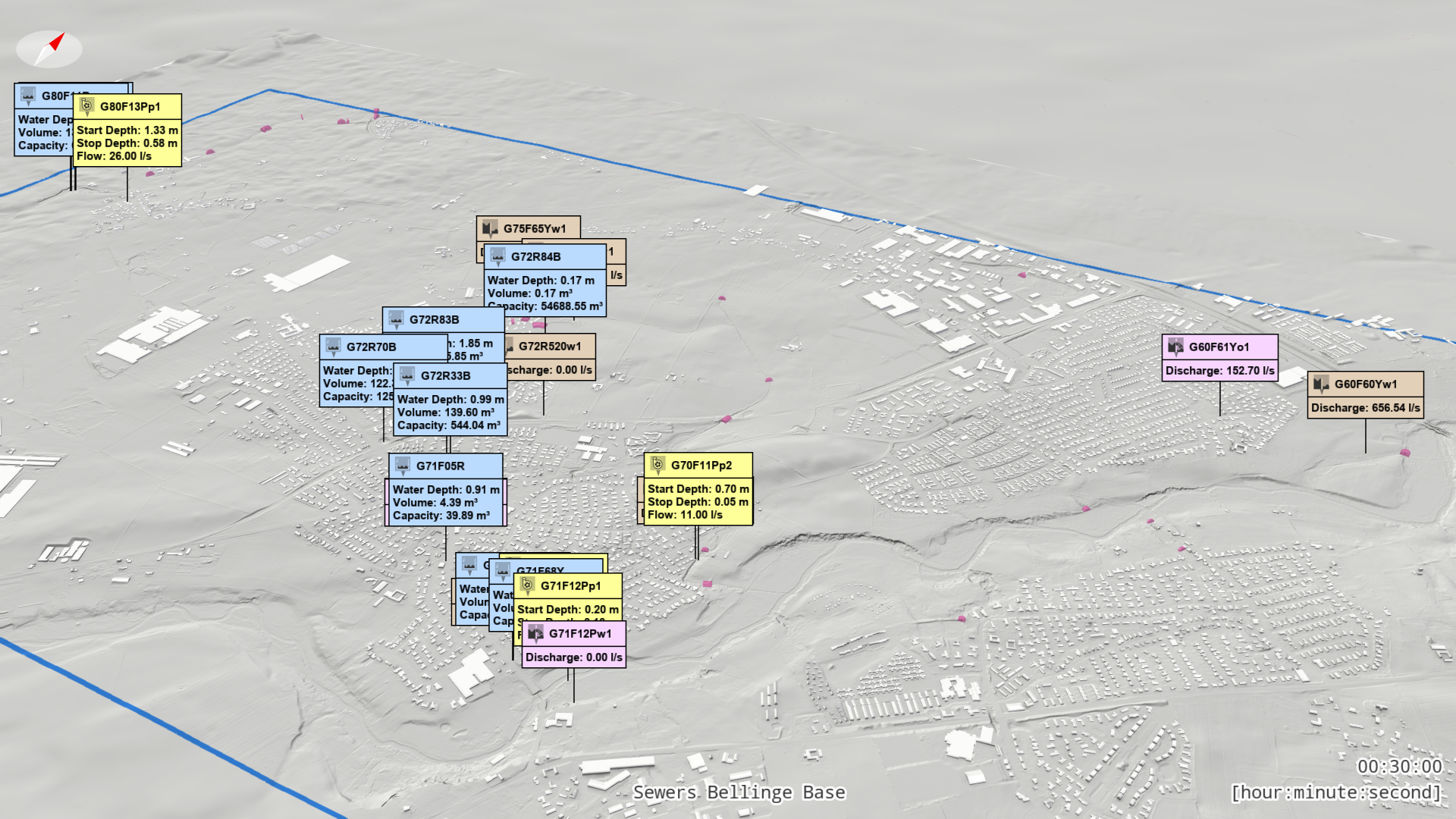Click the pump icon on G80F13Pp1 label
Image resolution: width=1456 pixels, height=819 pixels.
[86, 106]
